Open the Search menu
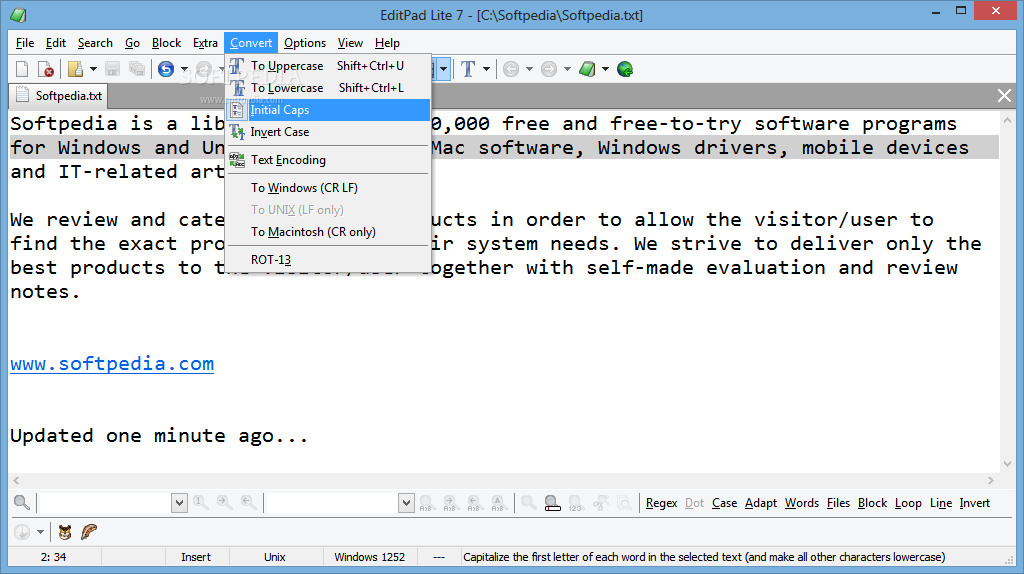This screenshot has width=1024, height=574. (95, 43)
